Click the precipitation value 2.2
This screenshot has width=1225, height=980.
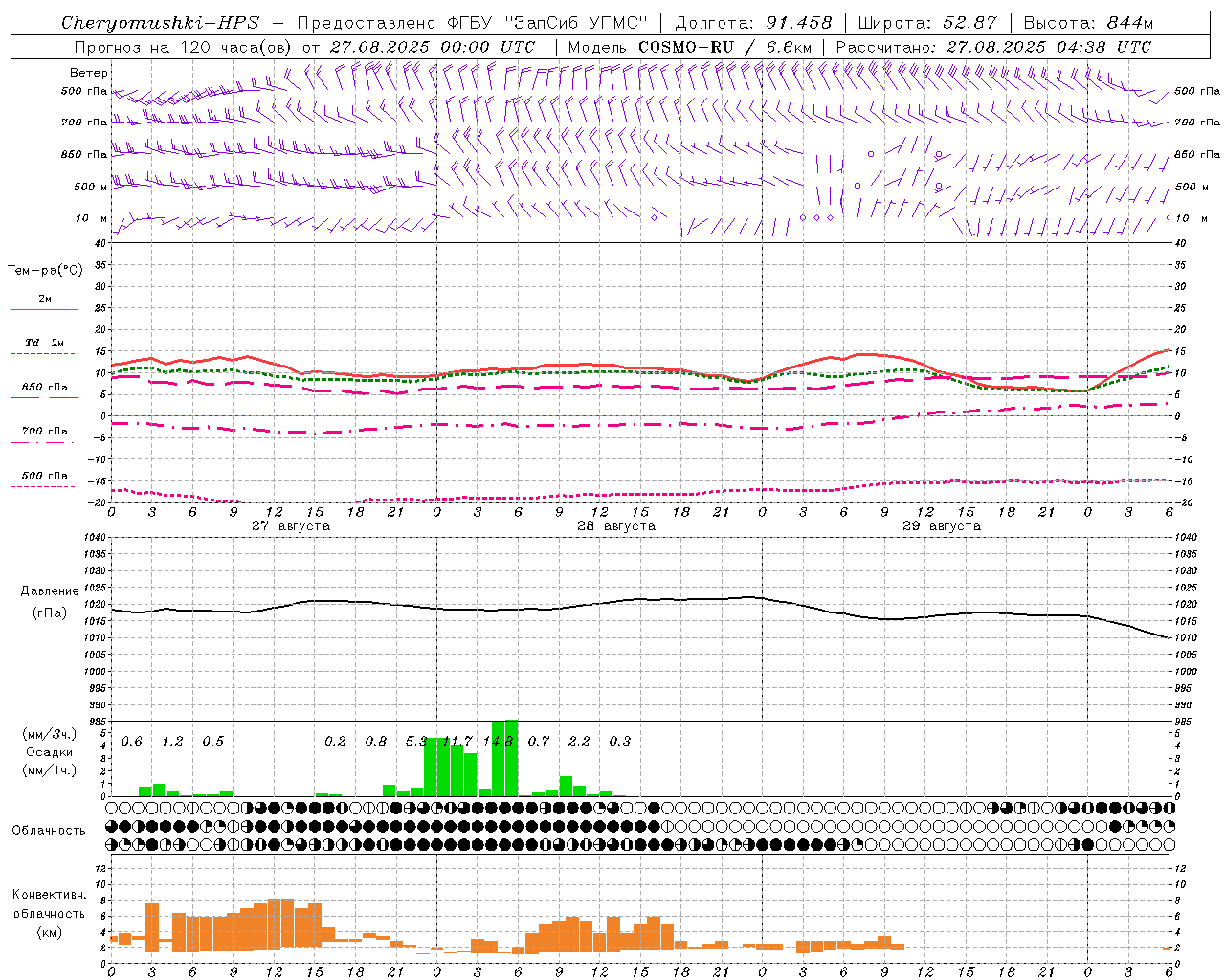pyautogui.click(x=579, y=742)
